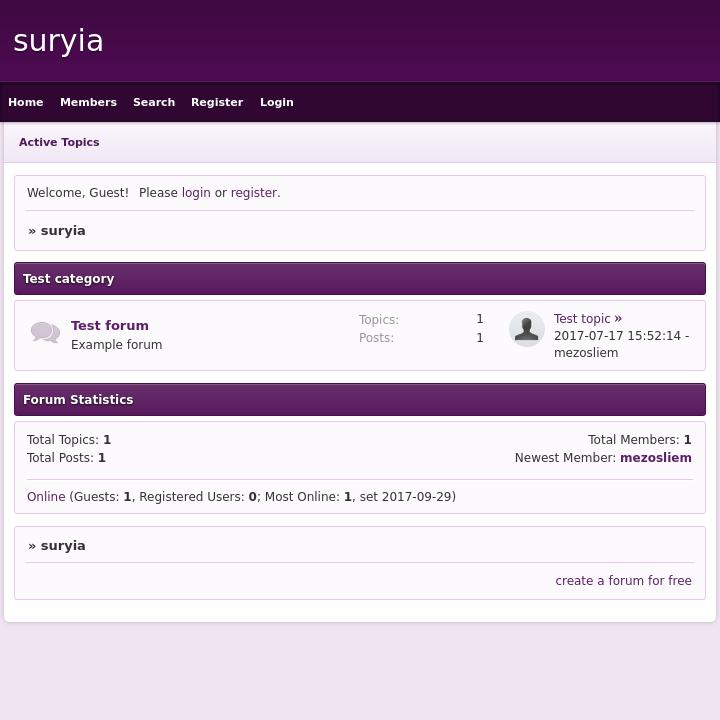This screenshot has height=720, width=720.
Task: Open newest member mezosliem profile
Action: click(656, 458)
